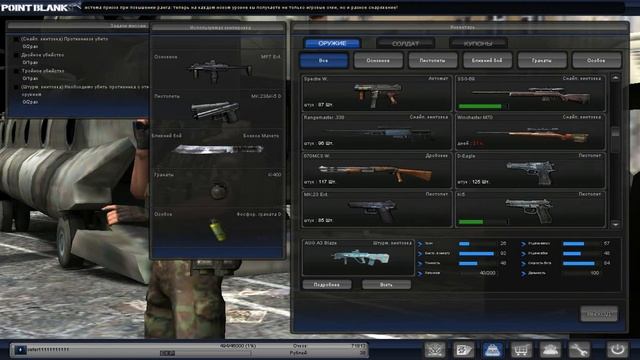640x360 pixels.
Task: Click the stat bar valued 64
Action: coord(580,263)
